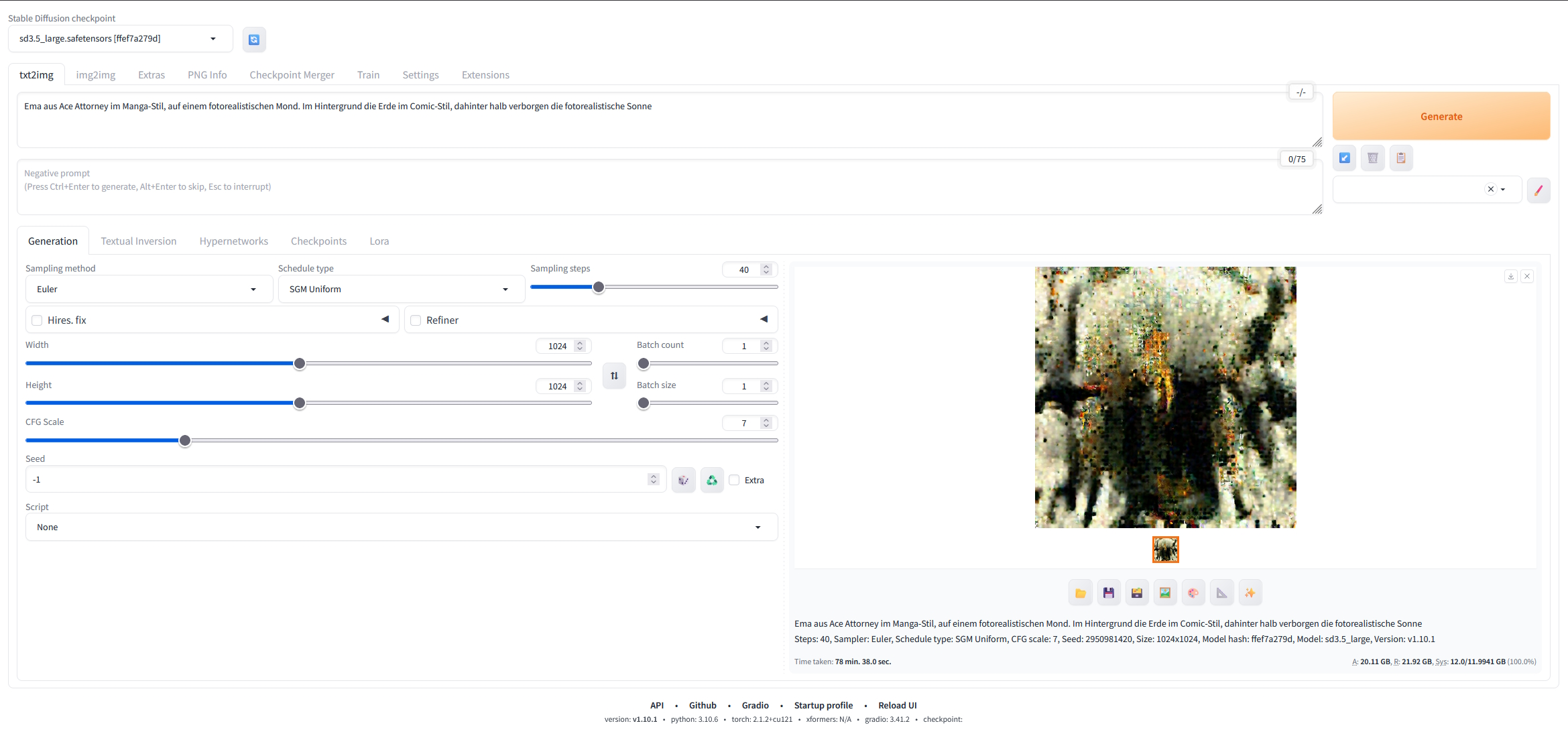Enable Hires. fix checkbox
Screen dimensions: 1568x750
(x=38, y=320)
